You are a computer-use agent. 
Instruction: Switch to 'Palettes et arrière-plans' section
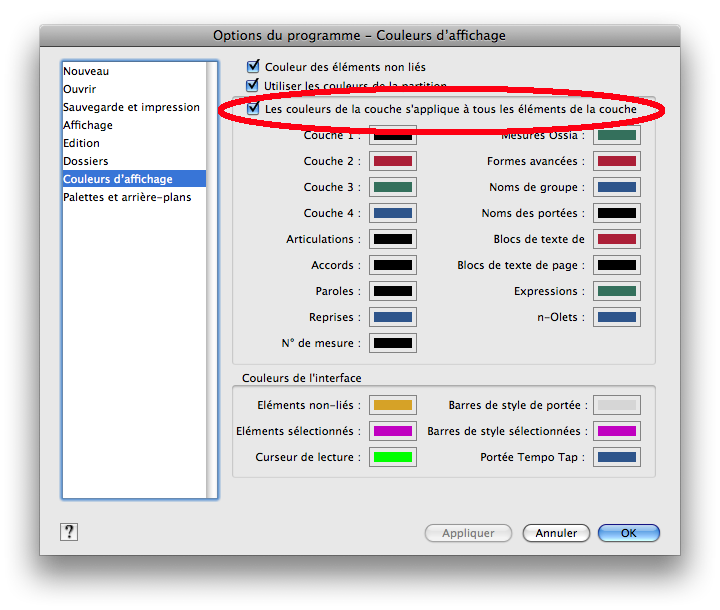tap(127, 197)
